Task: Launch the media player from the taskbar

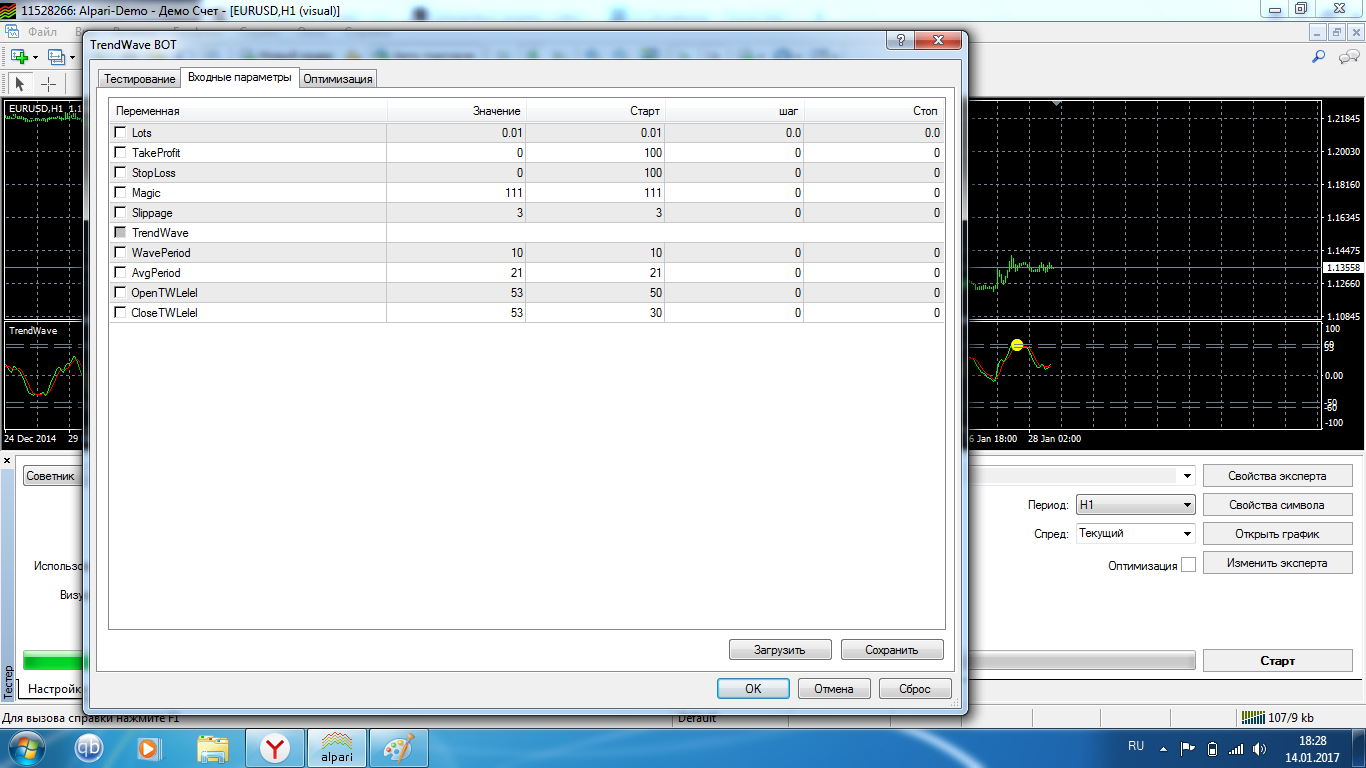Action: click(147, 748)
